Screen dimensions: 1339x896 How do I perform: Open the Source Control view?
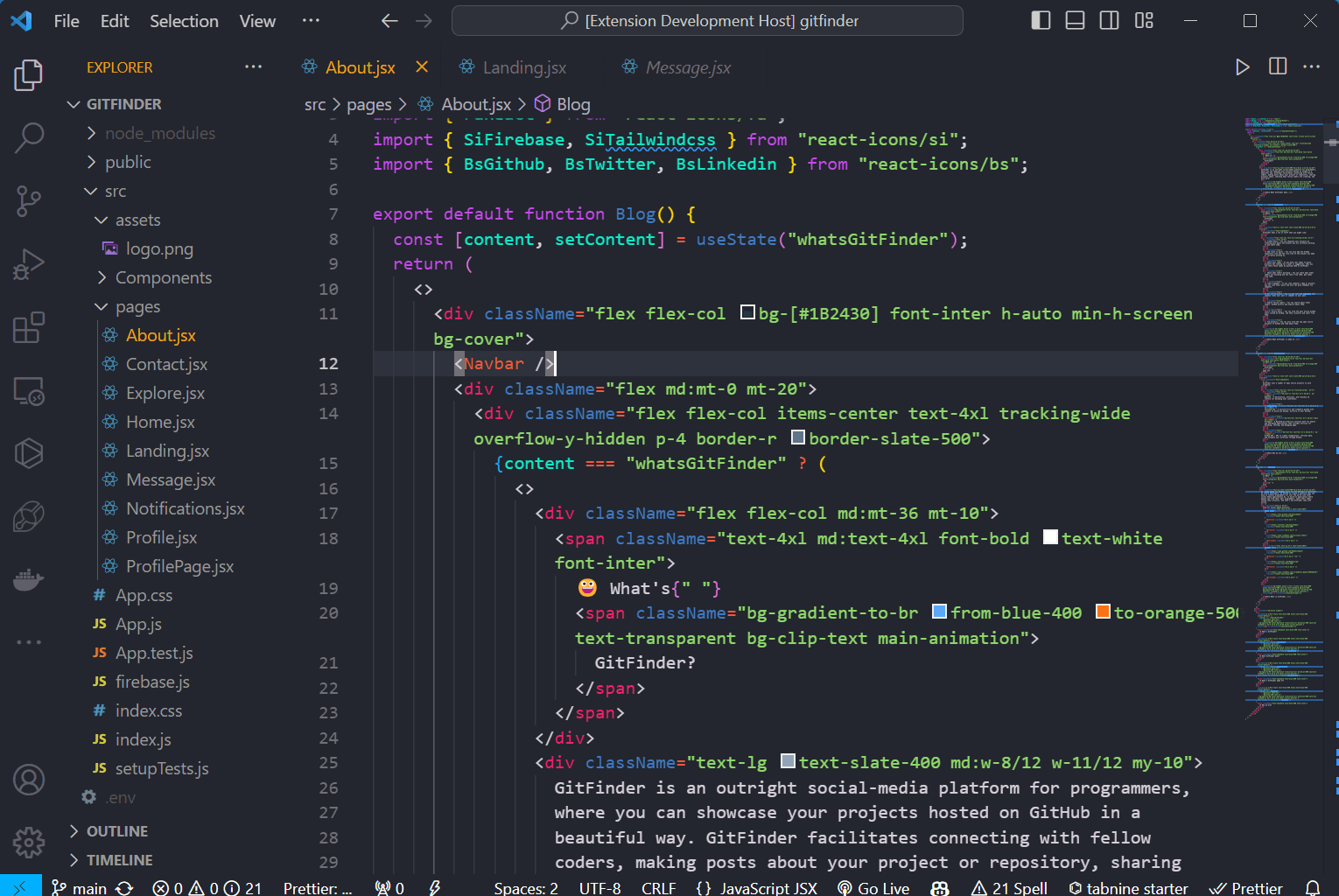coord(29,200)
